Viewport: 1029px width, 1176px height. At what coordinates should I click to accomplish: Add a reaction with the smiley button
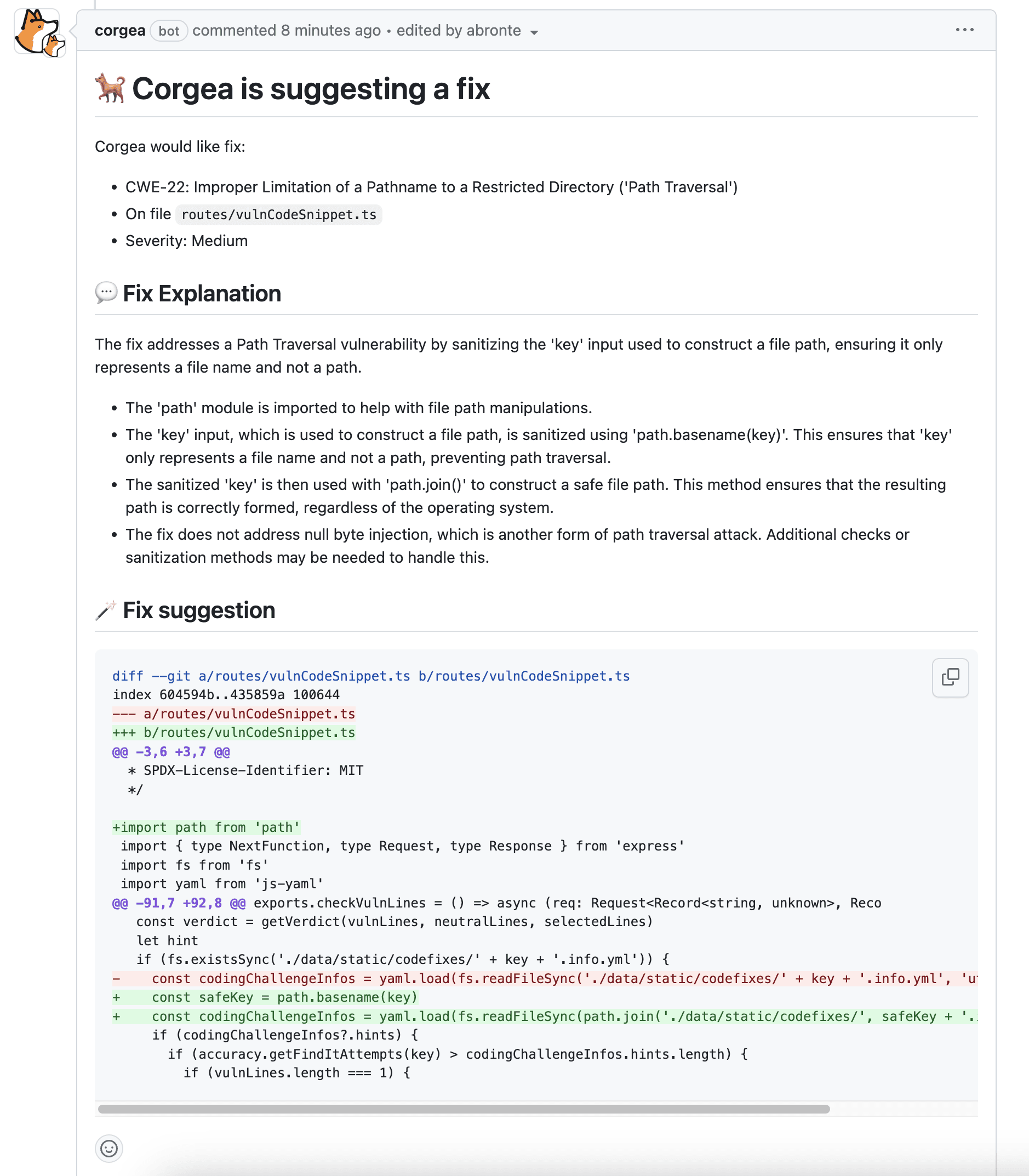coord(108,1149)
